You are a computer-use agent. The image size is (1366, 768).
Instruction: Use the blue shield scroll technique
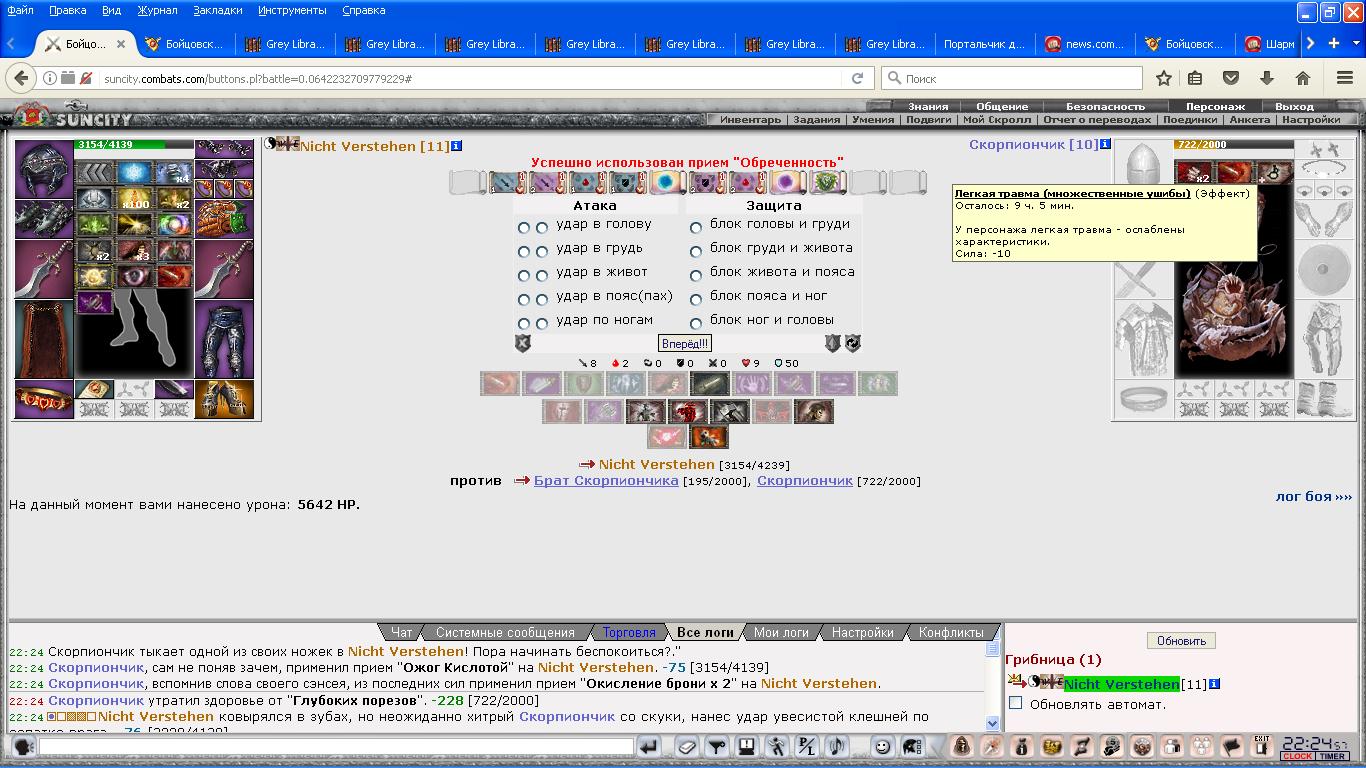tap(628, 182)
